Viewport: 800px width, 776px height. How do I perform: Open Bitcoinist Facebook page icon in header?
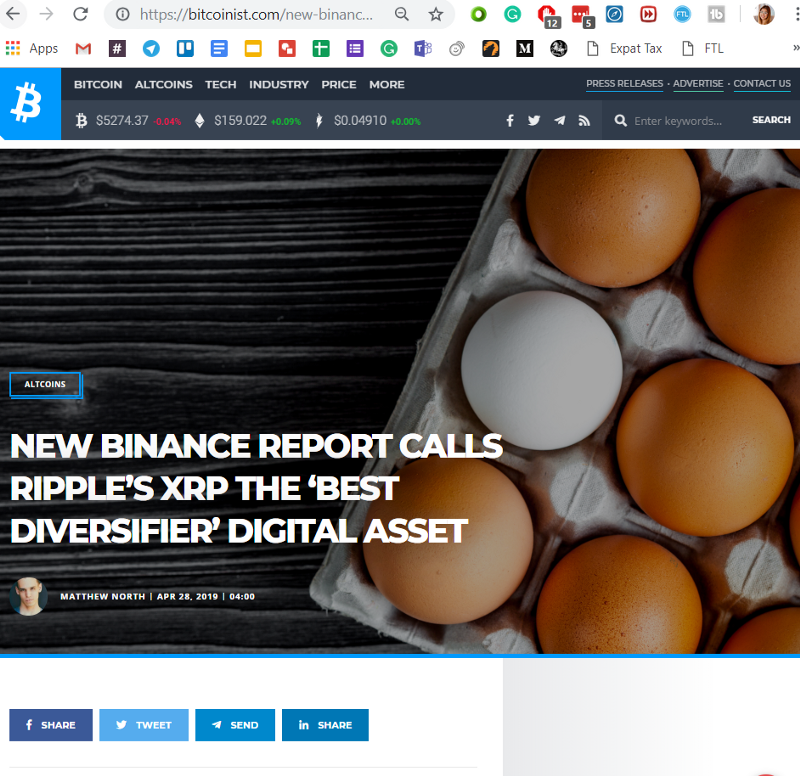coord(510,120)
